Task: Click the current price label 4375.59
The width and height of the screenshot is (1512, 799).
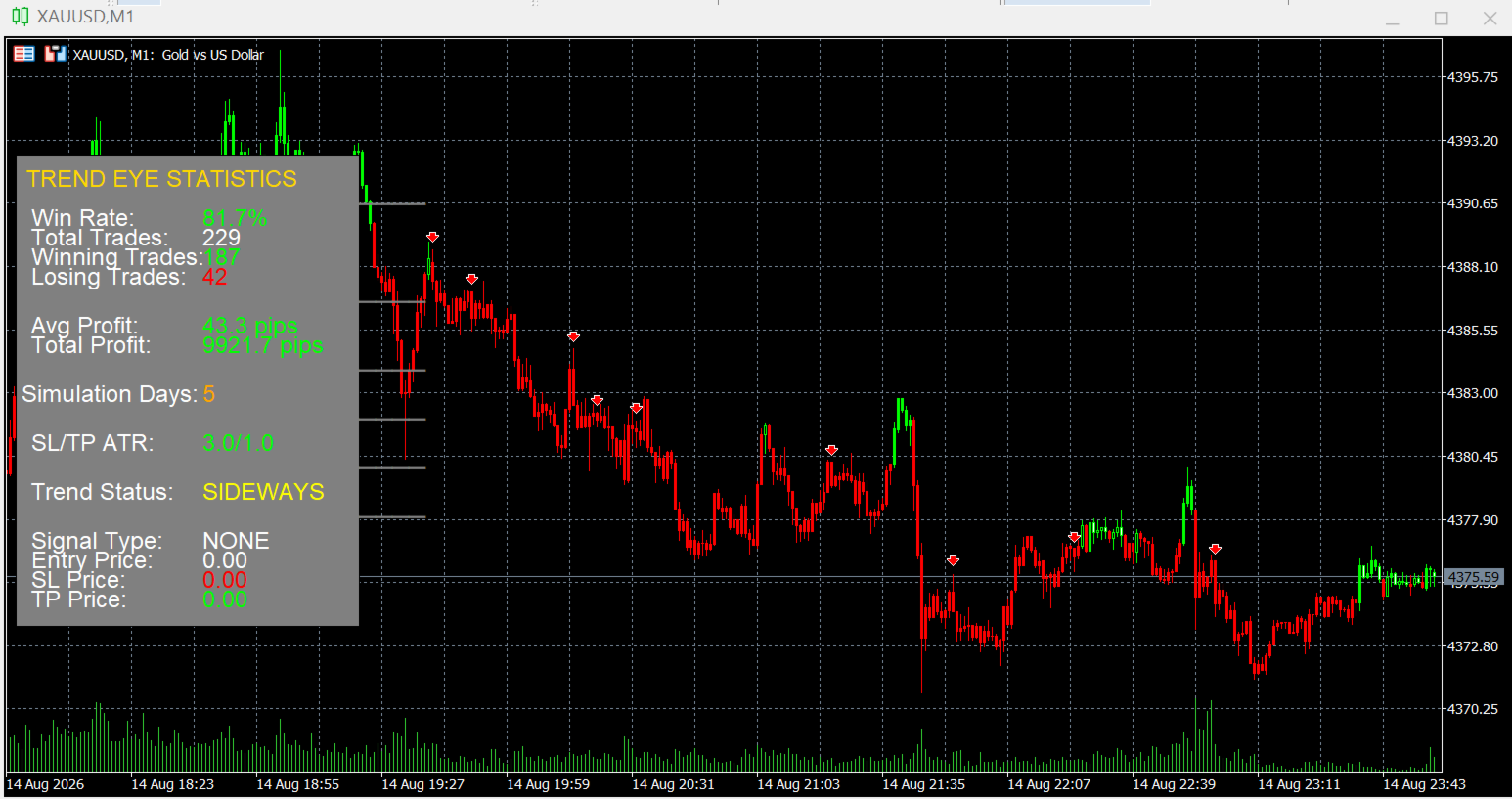Action: pyautogui.click(x=1473, y=578)
